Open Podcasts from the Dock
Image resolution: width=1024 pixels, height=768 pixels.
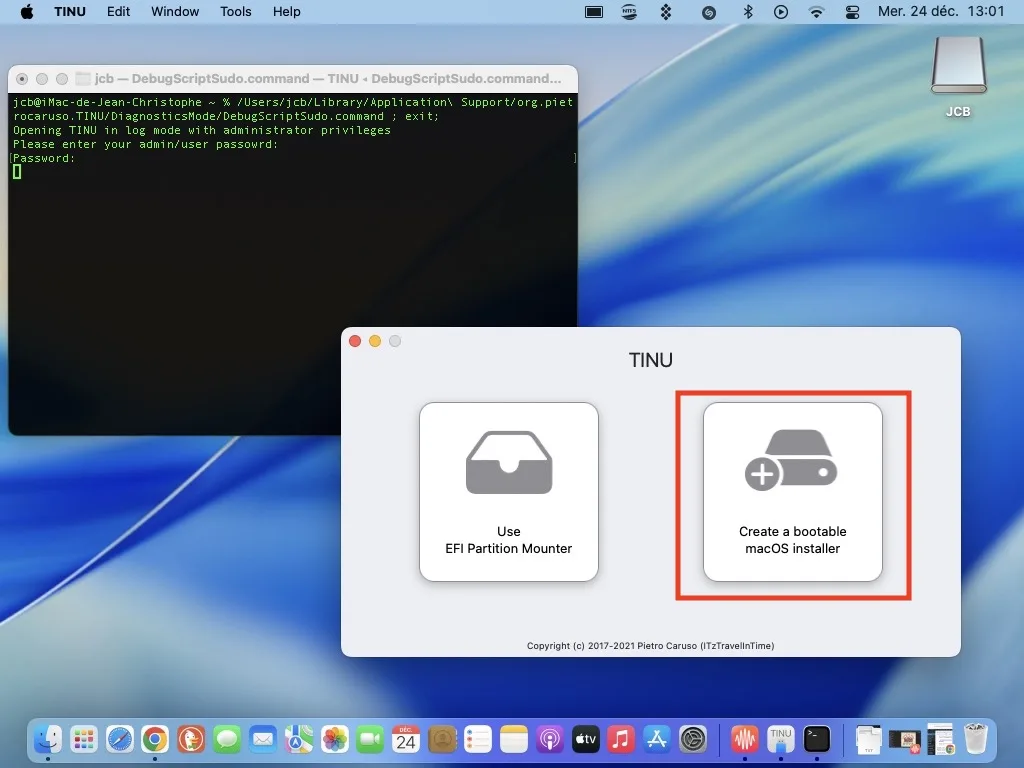(x=549, y=739)
